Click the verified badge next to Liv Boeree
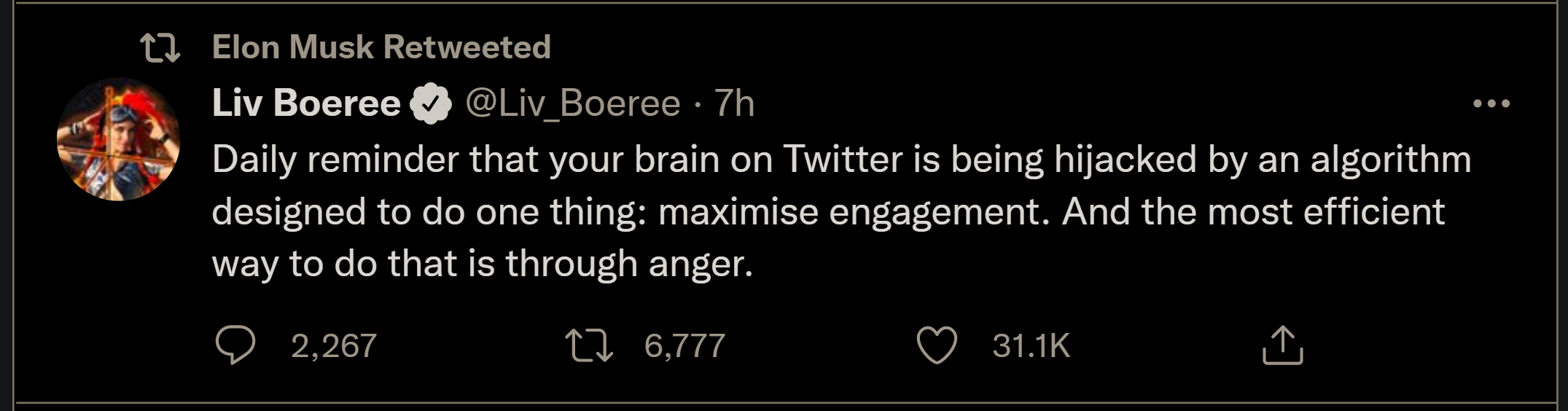The width and height of the screenshot is (1568, 411). (x=432, y=103)
